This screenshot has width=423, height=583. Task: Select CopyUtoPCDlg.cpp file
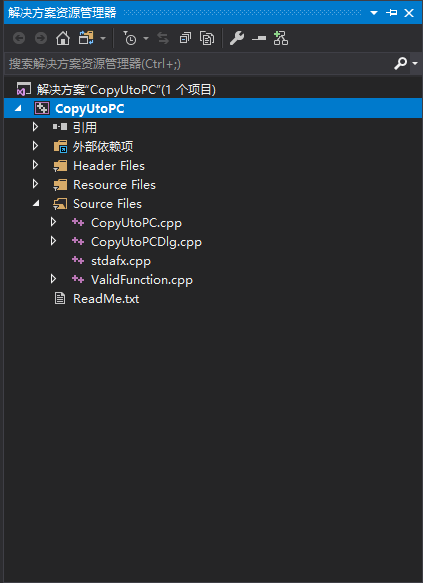tap(146, 242)
